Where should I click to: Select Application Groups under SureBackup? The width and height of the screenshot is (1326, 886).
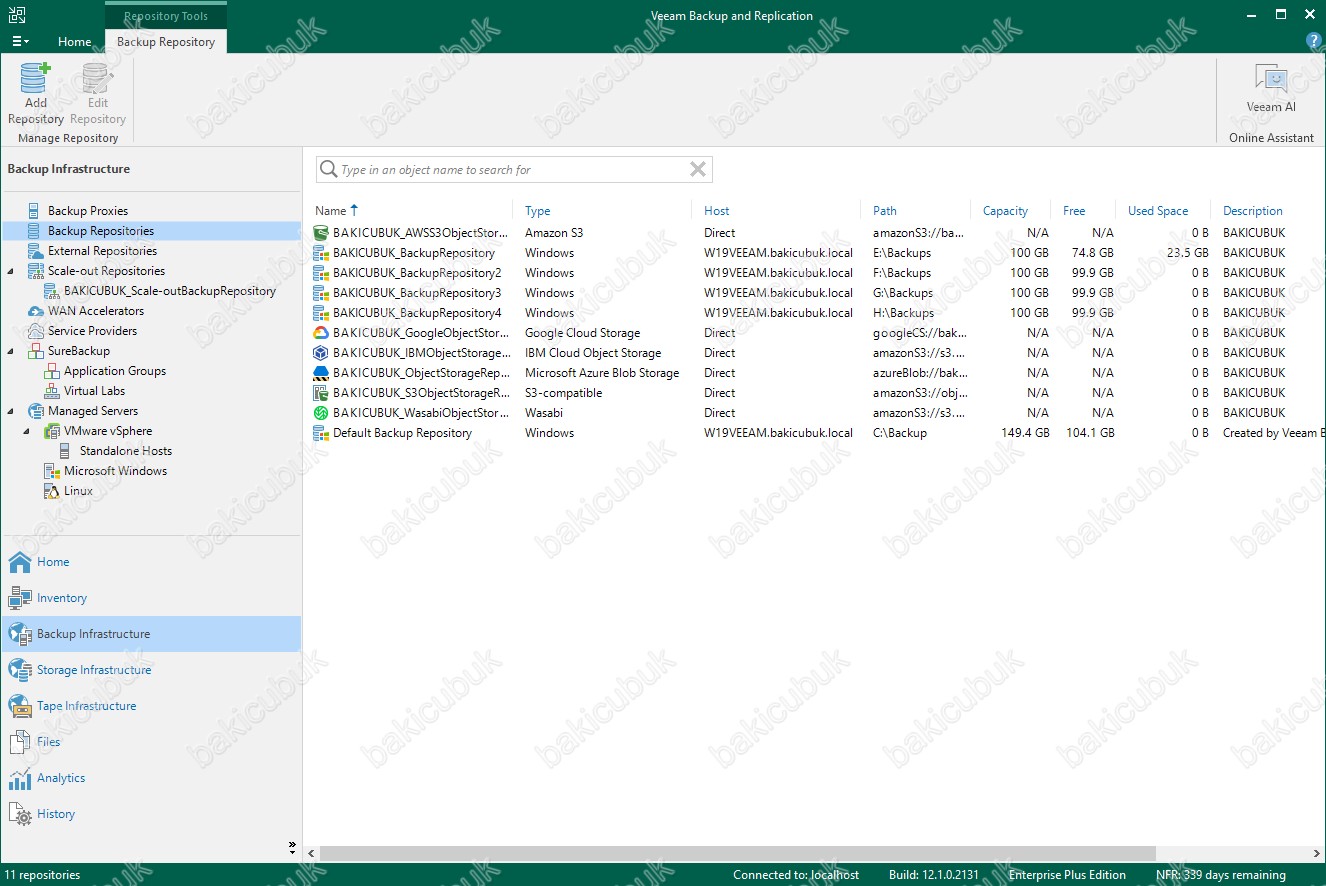coord(115,371)
